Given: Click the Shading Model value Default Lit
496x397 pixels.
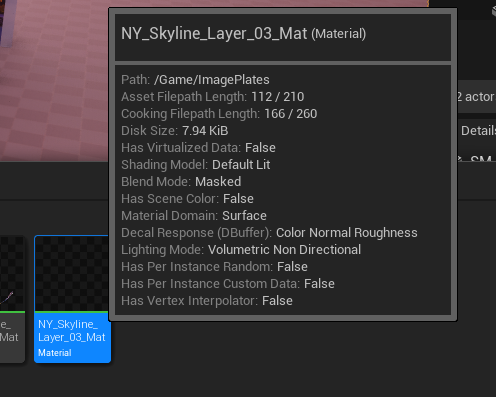Looking at the screenshot, I should [x=241, y=165].
